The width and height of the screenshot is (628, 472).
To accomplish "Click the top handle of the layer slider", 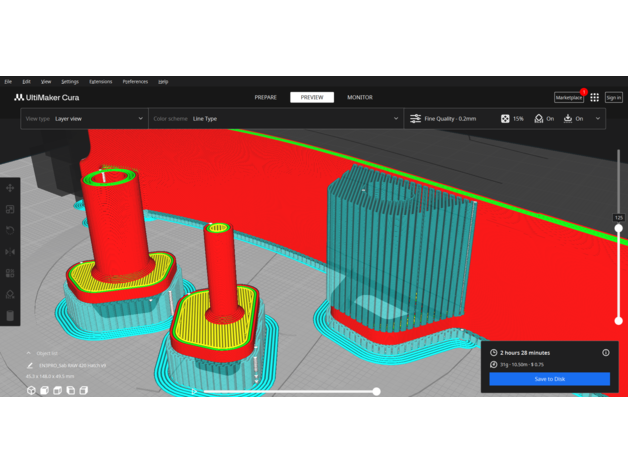I will pos(618,228).
